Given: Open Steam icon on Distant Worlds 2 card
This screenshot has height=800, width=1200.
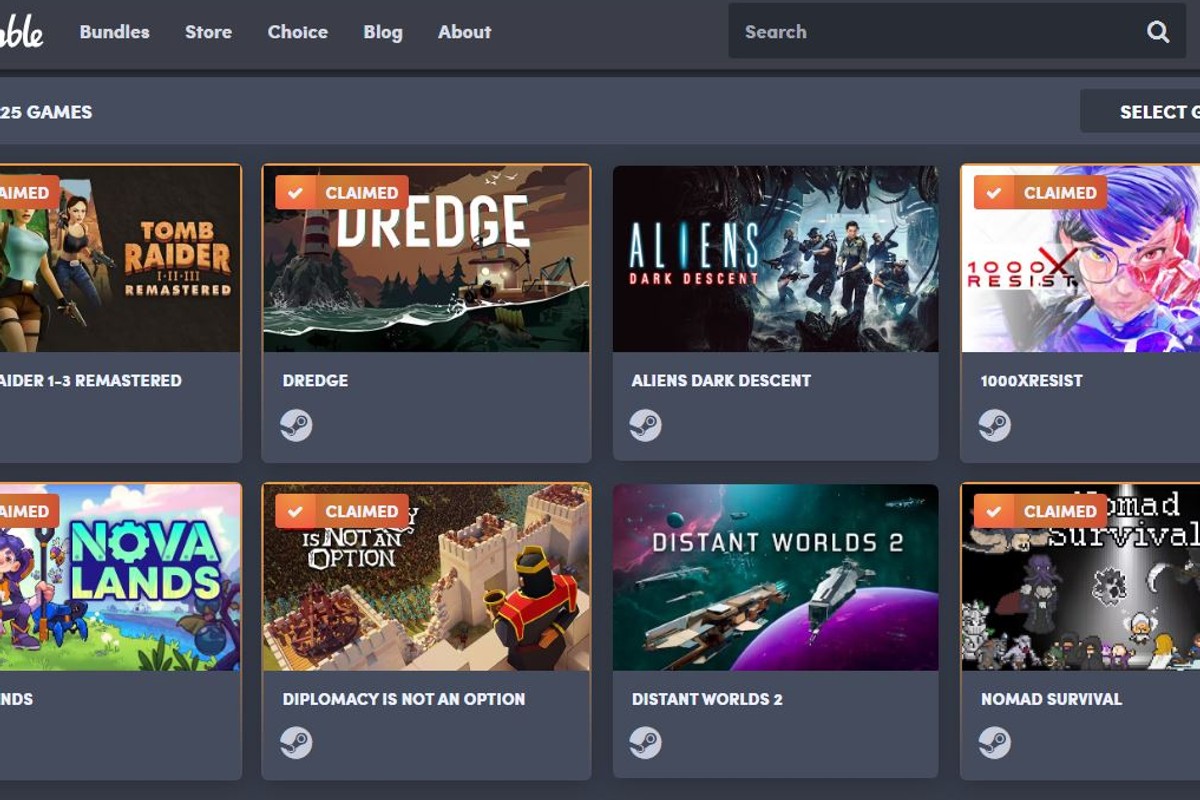Looking at the screenshot, I should (x=645, y=743).
